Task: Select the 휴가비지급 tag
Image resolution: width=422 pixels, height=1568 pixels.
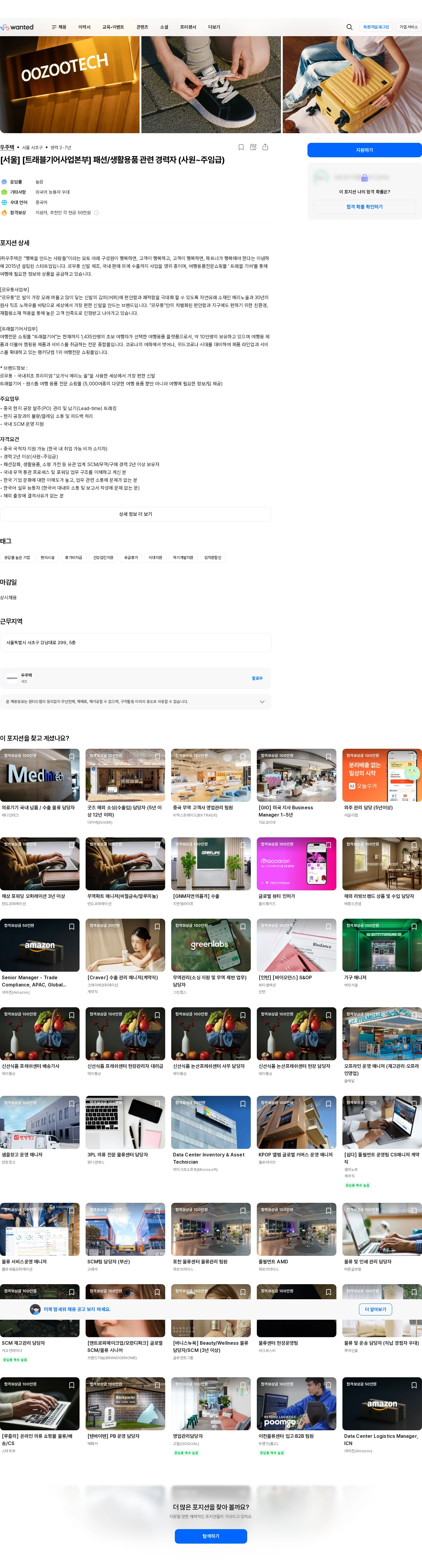Action: [x=74, y=557]
